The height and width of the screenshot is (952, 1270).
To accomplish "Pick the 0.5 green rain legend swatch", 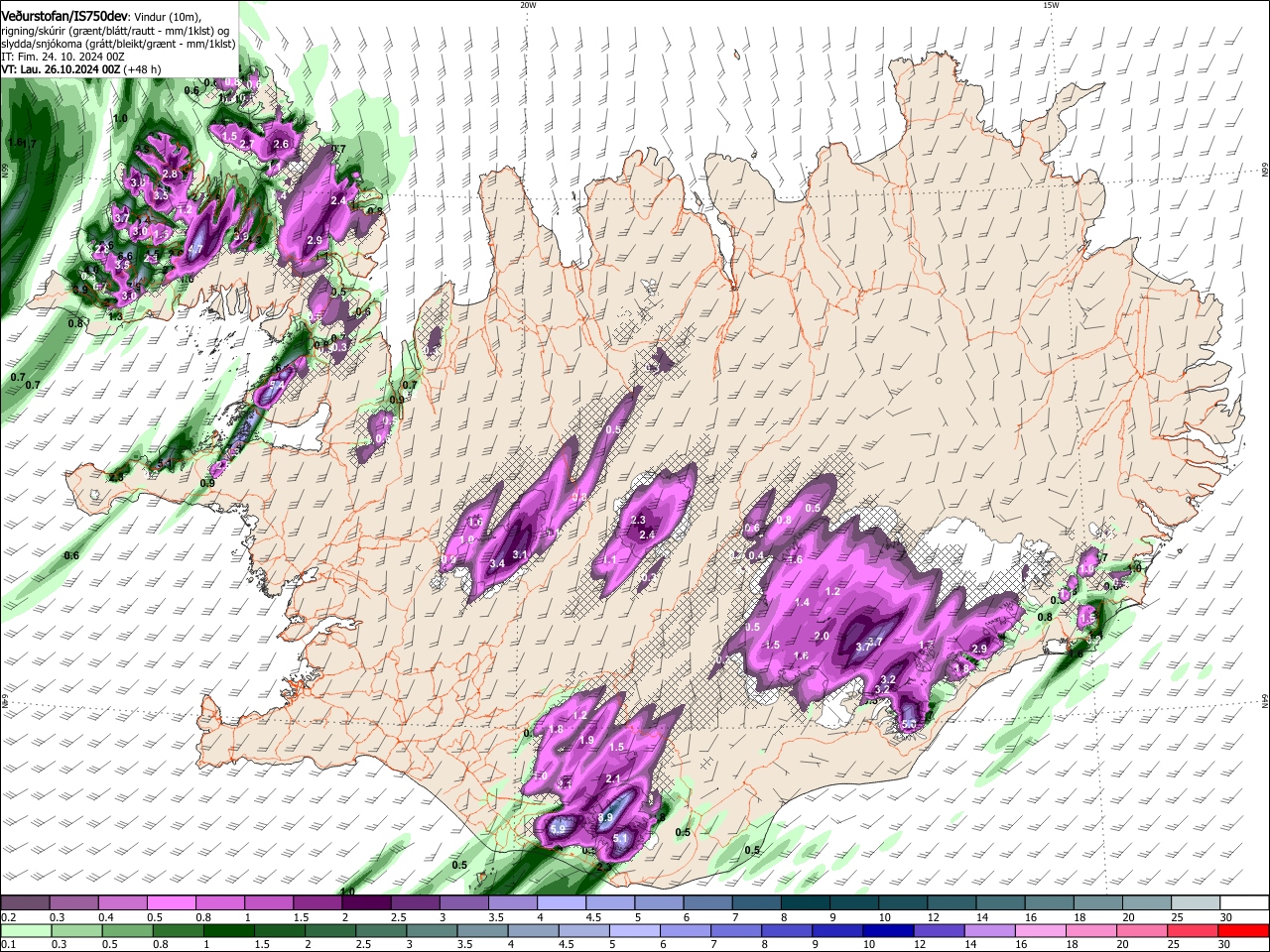I will pos(126,930).
